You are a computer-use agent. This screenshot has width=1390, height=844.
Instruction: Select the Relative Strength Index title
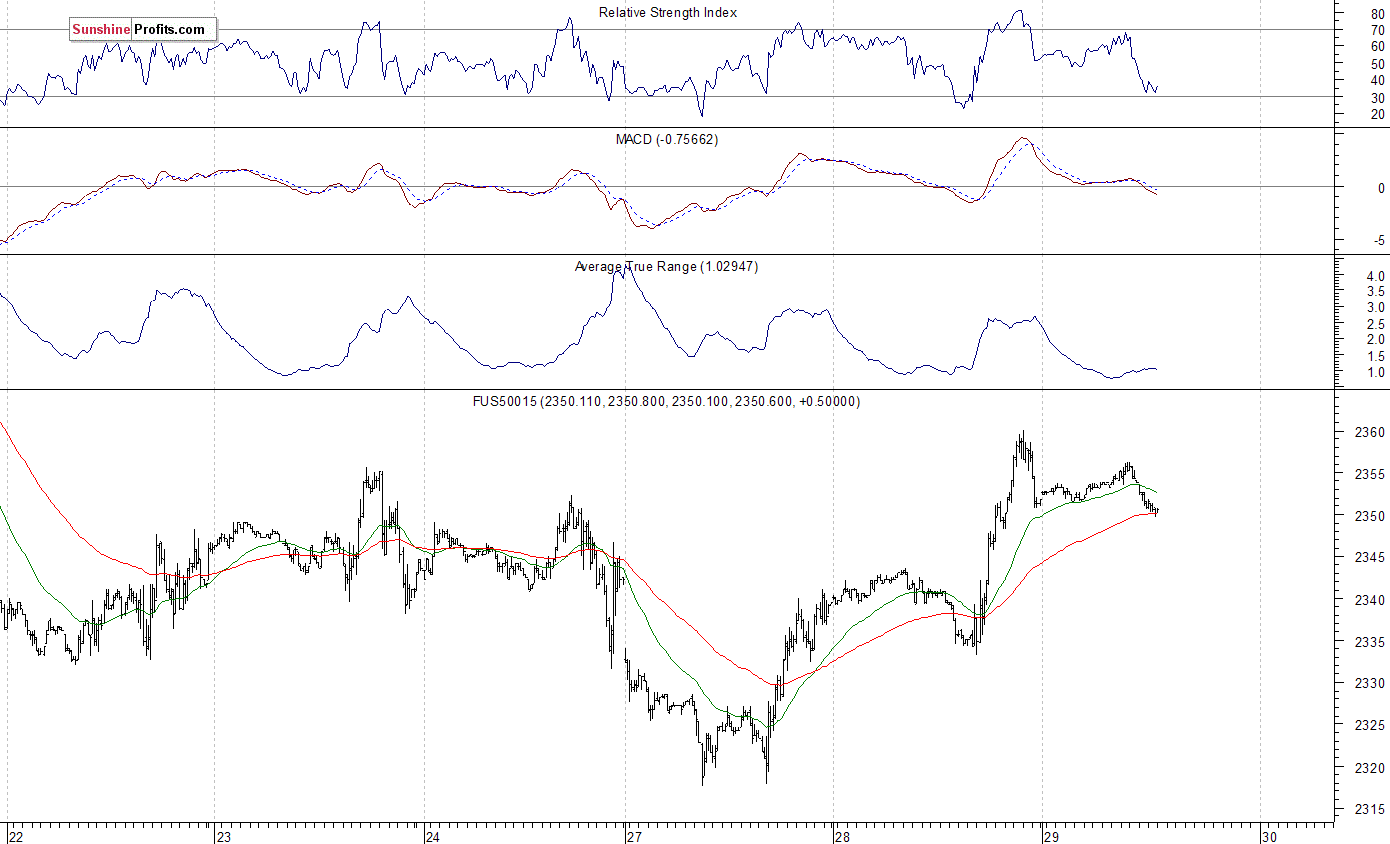[x=668, y=12]
